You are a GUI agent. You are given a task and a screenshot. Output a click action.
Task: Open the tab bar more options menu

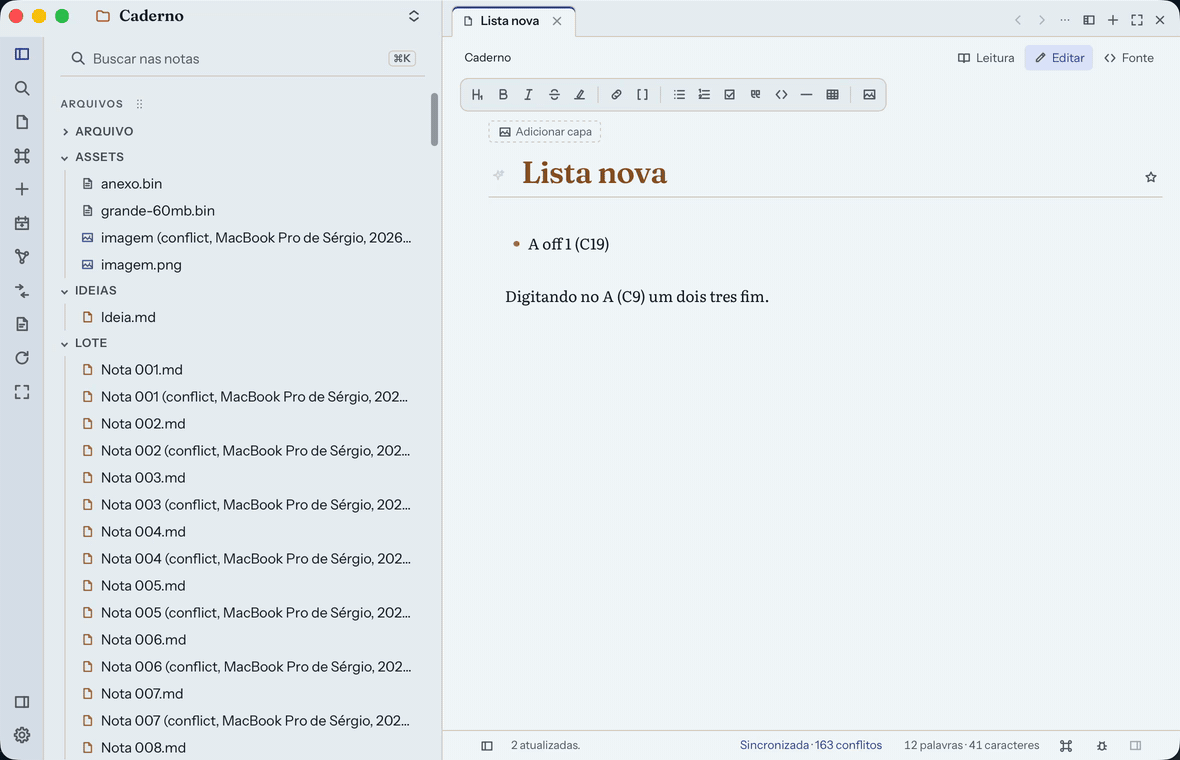tap(1065, 20)
